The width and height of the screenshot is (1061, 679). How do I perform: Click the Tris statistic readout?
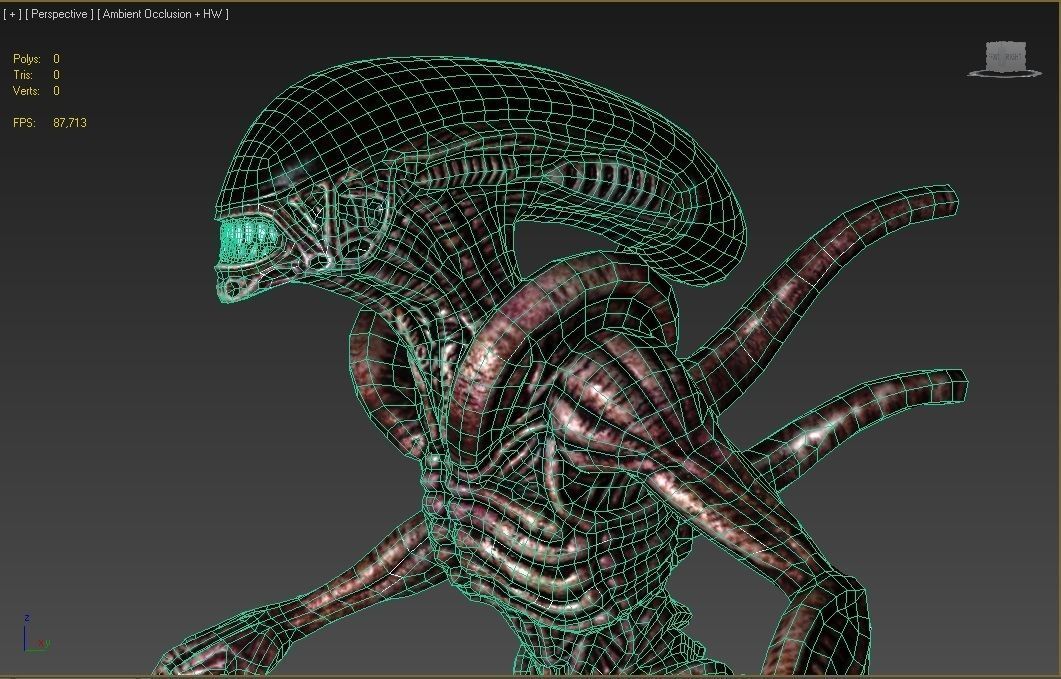click(x=36, y=75)
